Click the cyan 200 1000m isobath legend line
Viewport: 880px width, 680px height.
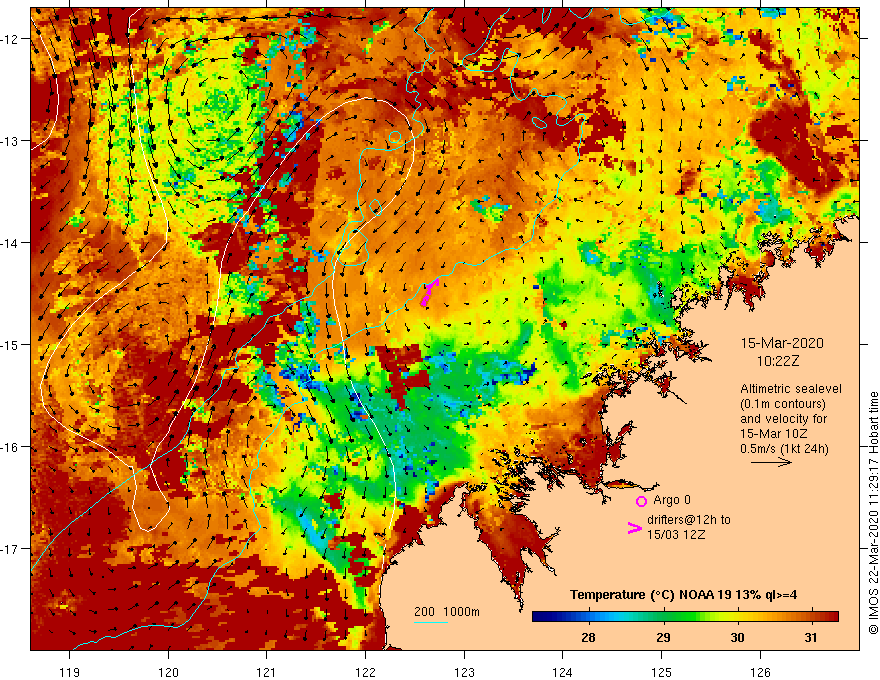click(431, 622)
